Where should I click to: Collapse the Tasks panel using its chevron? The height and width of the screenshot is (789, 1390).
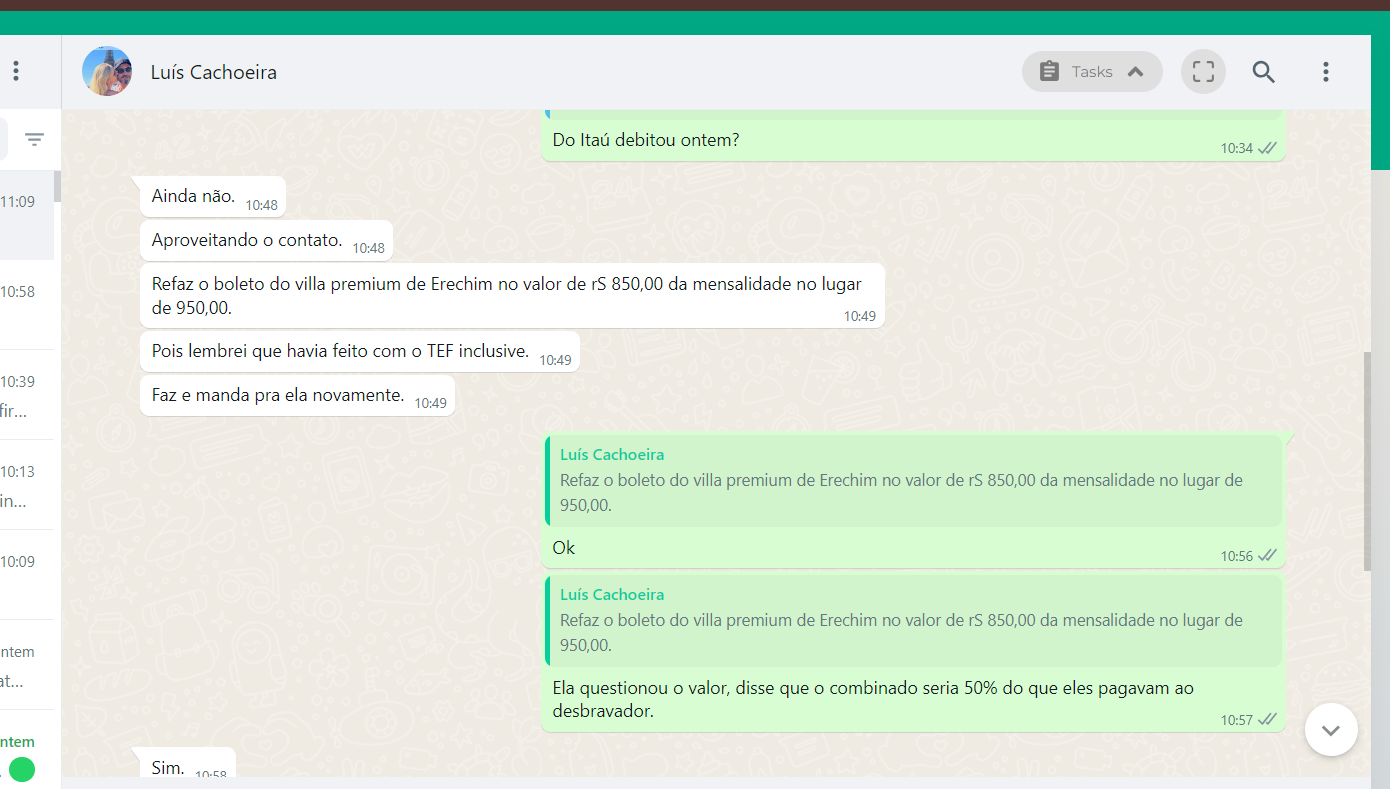point(1135,72)
